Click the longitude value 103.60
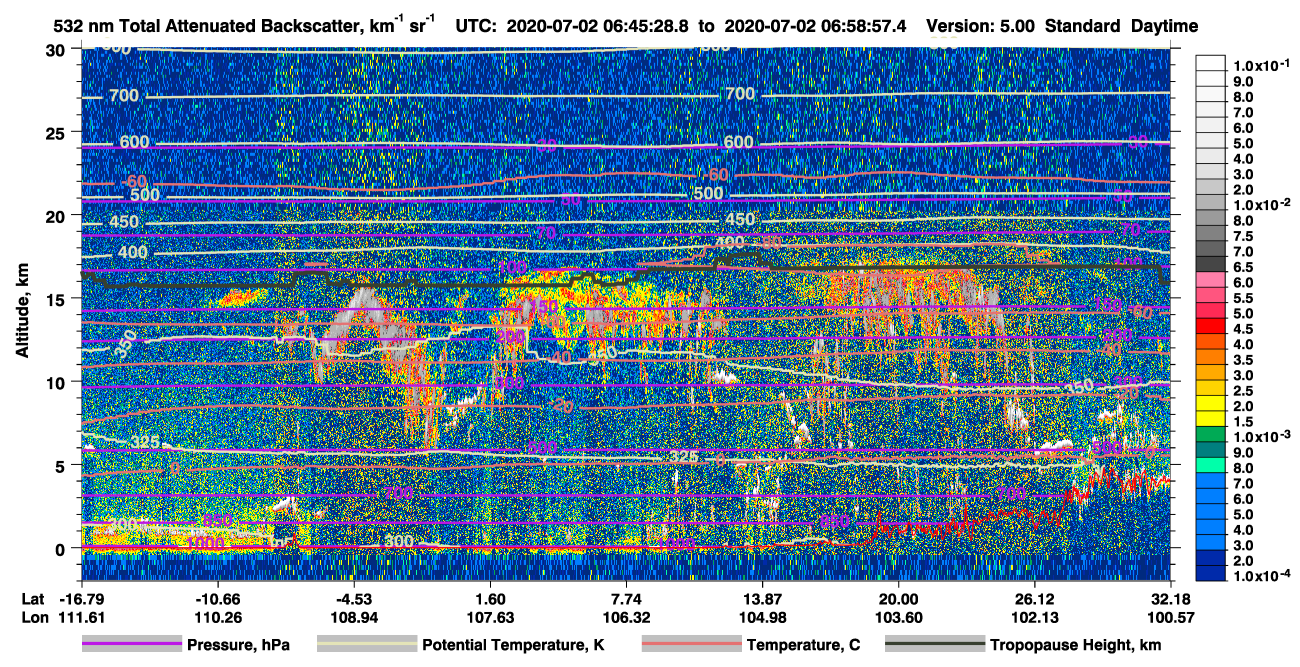 click(x=898, y=617)
